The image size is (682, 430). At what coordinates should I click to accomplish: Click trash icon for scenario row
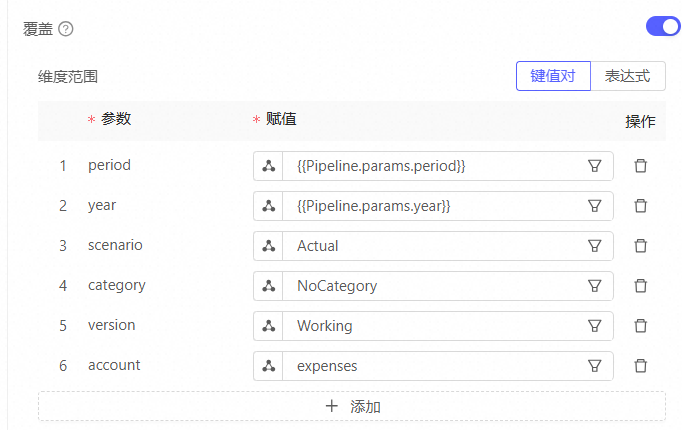point(641,246)
